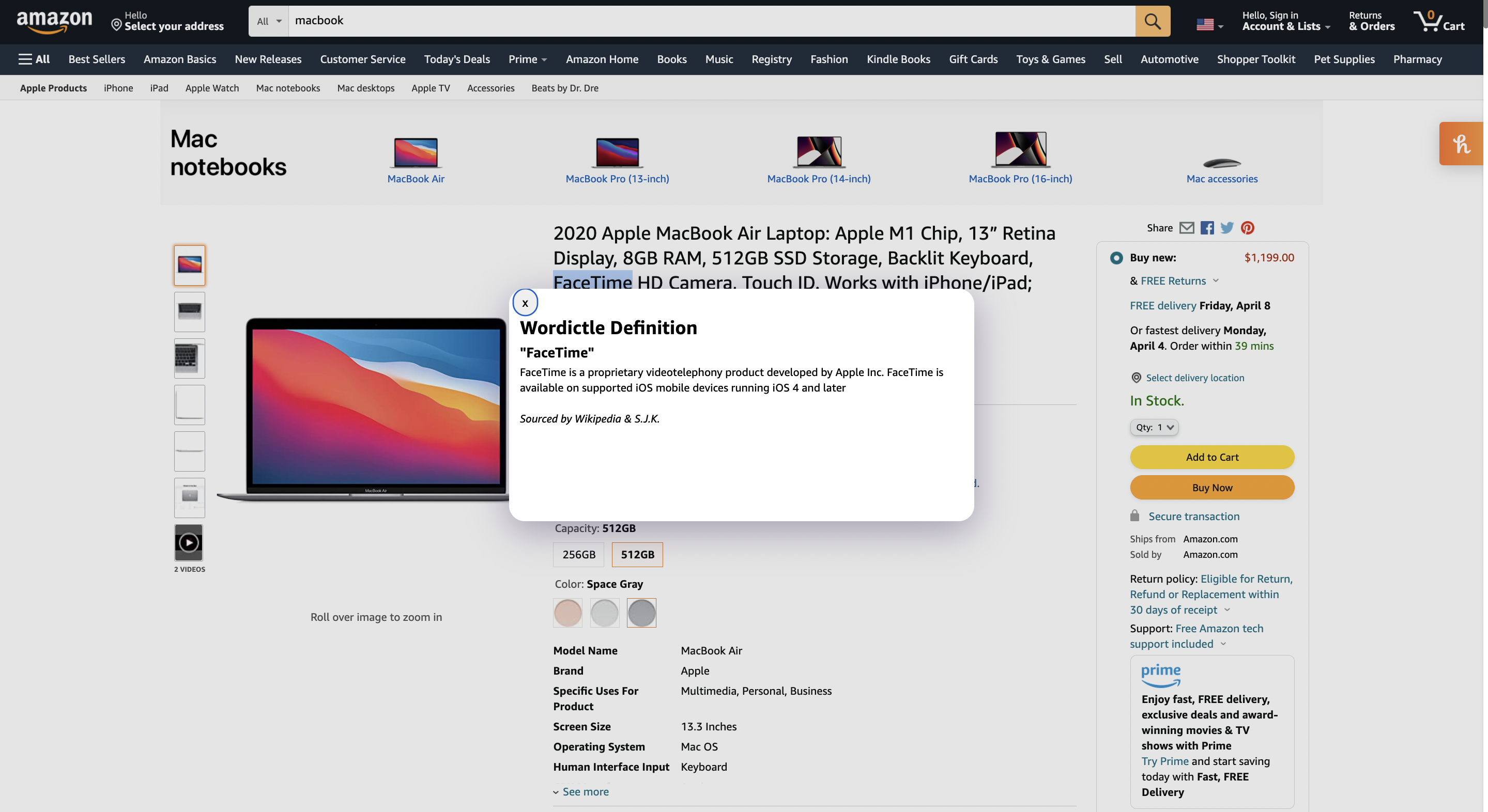Play the product video thumbnail

click(x=189, y=542)
